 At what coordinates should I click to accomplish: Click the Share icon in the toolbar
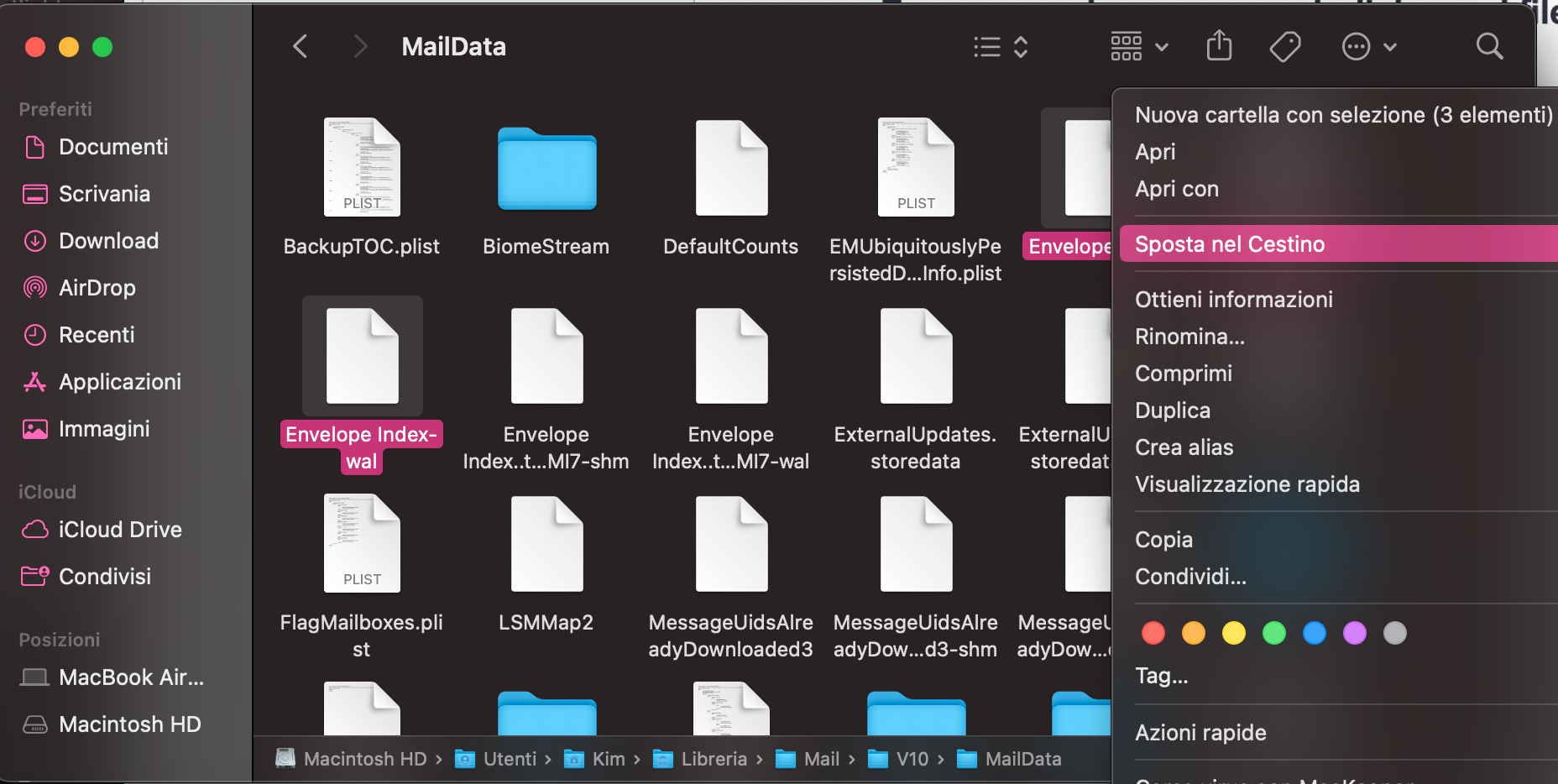point(1219,46)
